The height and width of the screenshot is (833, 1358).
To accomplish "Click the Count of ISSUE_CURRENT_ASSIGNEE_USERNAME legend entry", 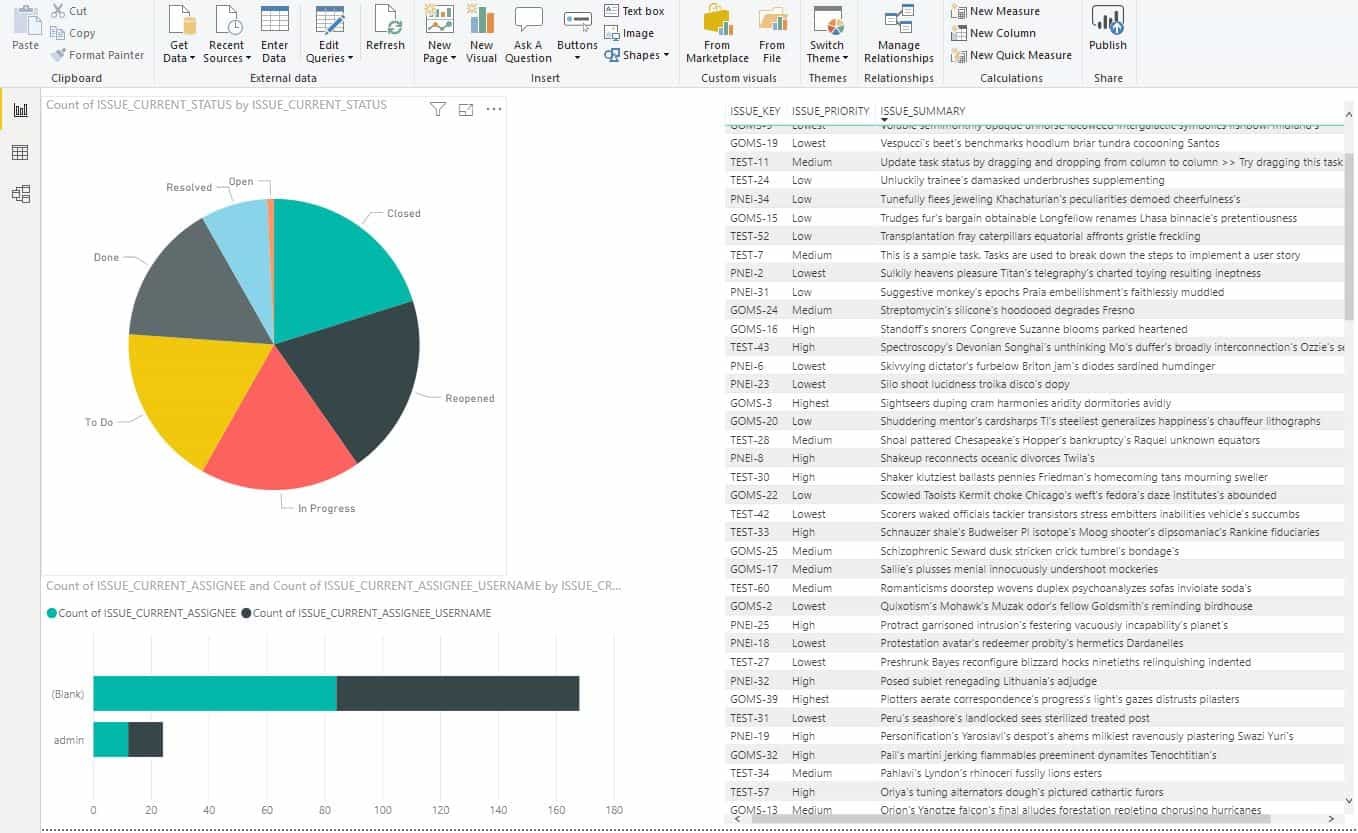I will pyautogui.click(x=366, y=613).
